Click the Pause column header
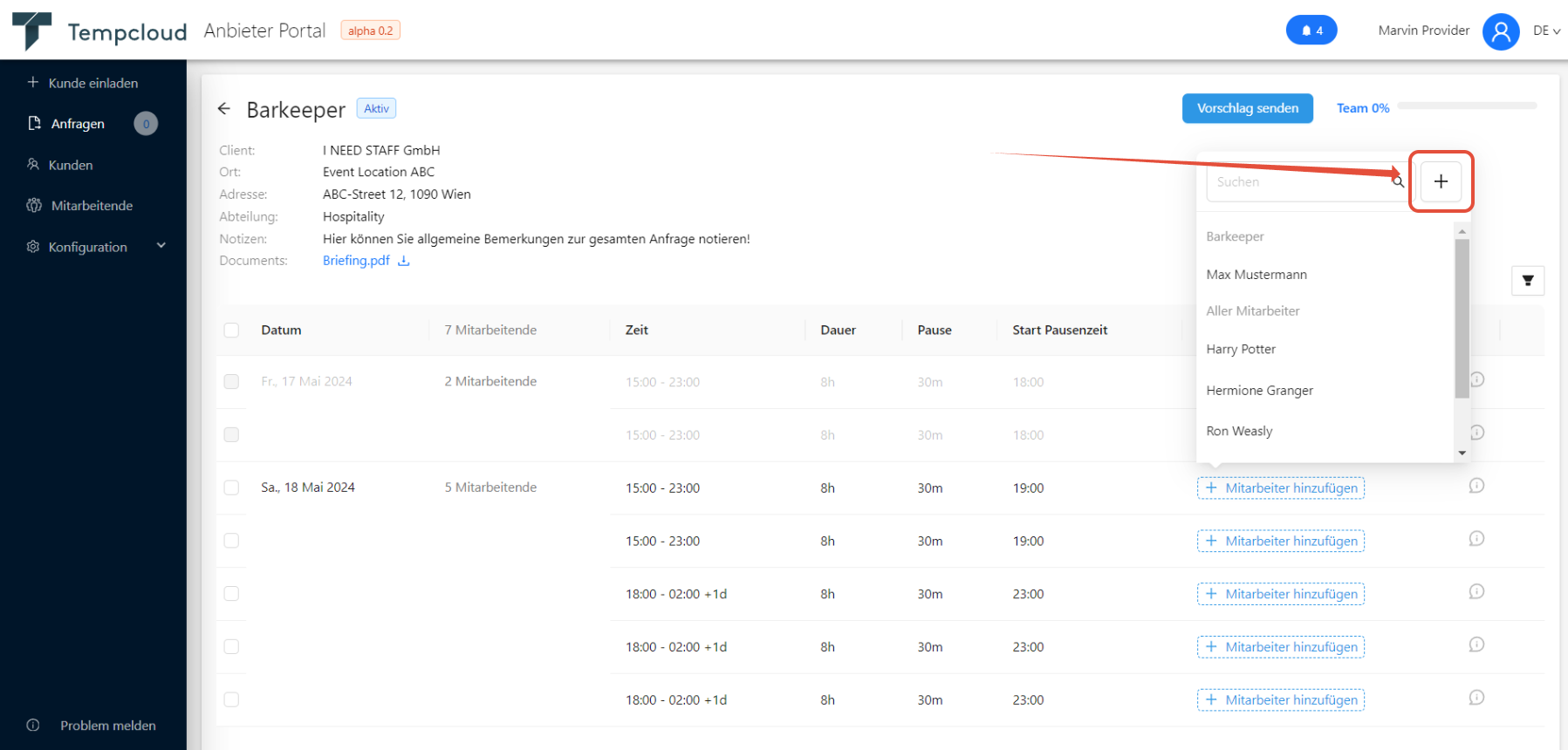Viewport: 1568px width, 750px height. 934,331
